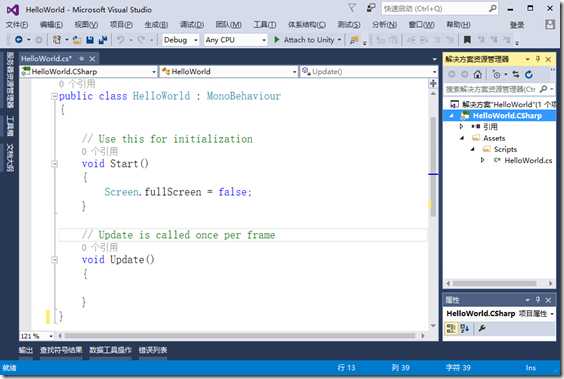The width and height of the screenshot is (564, 379).
Task: Click the Open File folder icon
Action: (77, 40)
